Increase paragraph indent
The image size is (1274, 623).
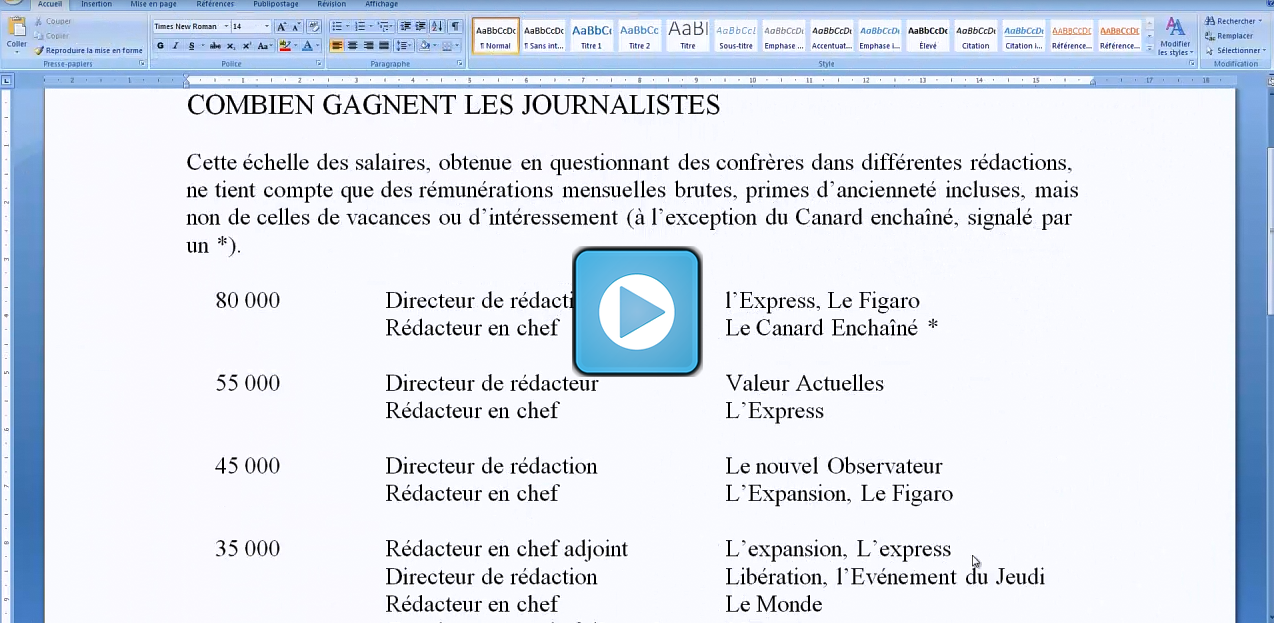pyautogui.click(x=421, y=26)
